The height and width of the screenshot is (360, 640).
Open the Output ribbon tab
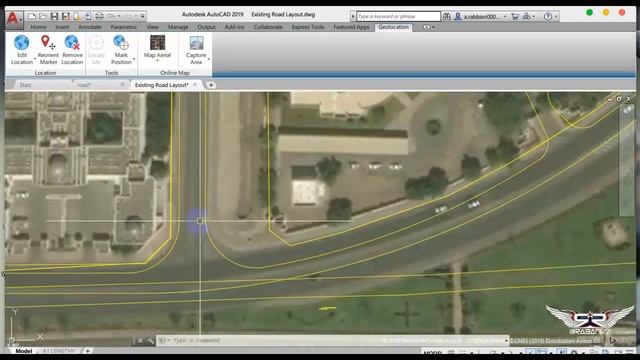pyautogui.click(x=206, y=27)
